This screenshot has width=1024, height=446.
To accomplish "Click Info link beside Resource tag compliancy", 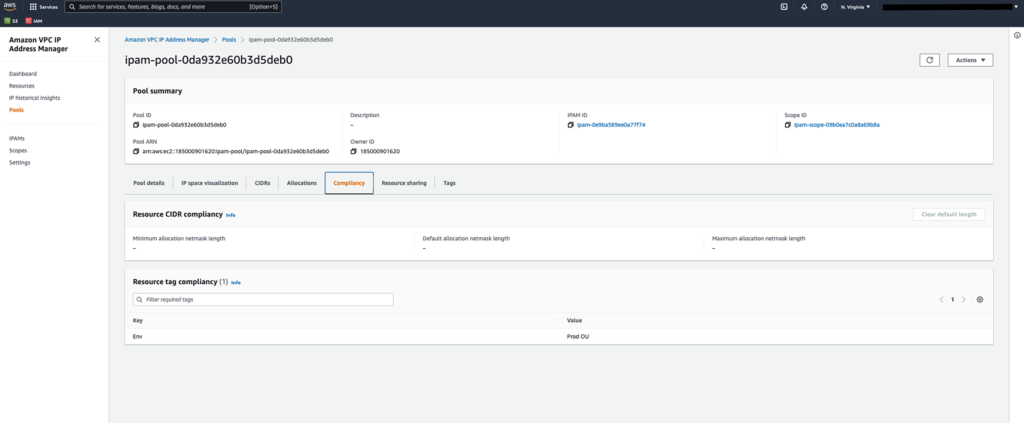I will coord(236,283).
